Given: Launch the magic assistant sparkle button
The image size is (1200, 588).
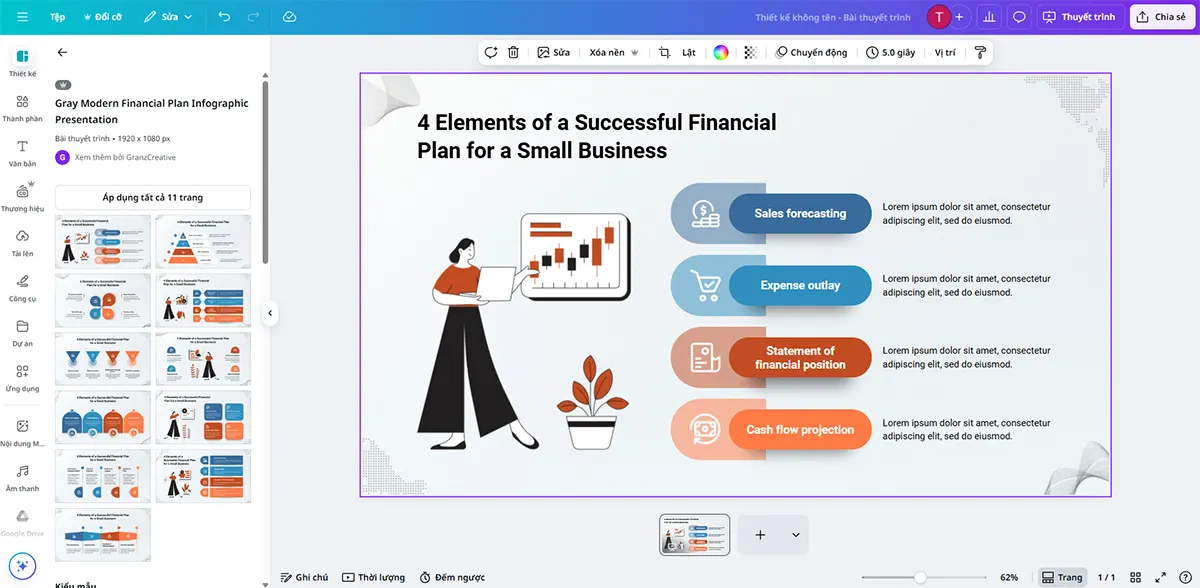Looking at the screenshot, I should coord(22,565).
